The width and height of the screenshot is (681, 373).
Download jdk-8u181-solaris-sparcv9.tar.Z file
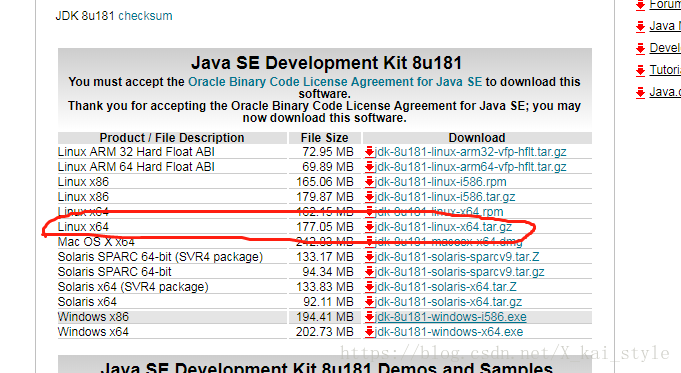point(457,257)
